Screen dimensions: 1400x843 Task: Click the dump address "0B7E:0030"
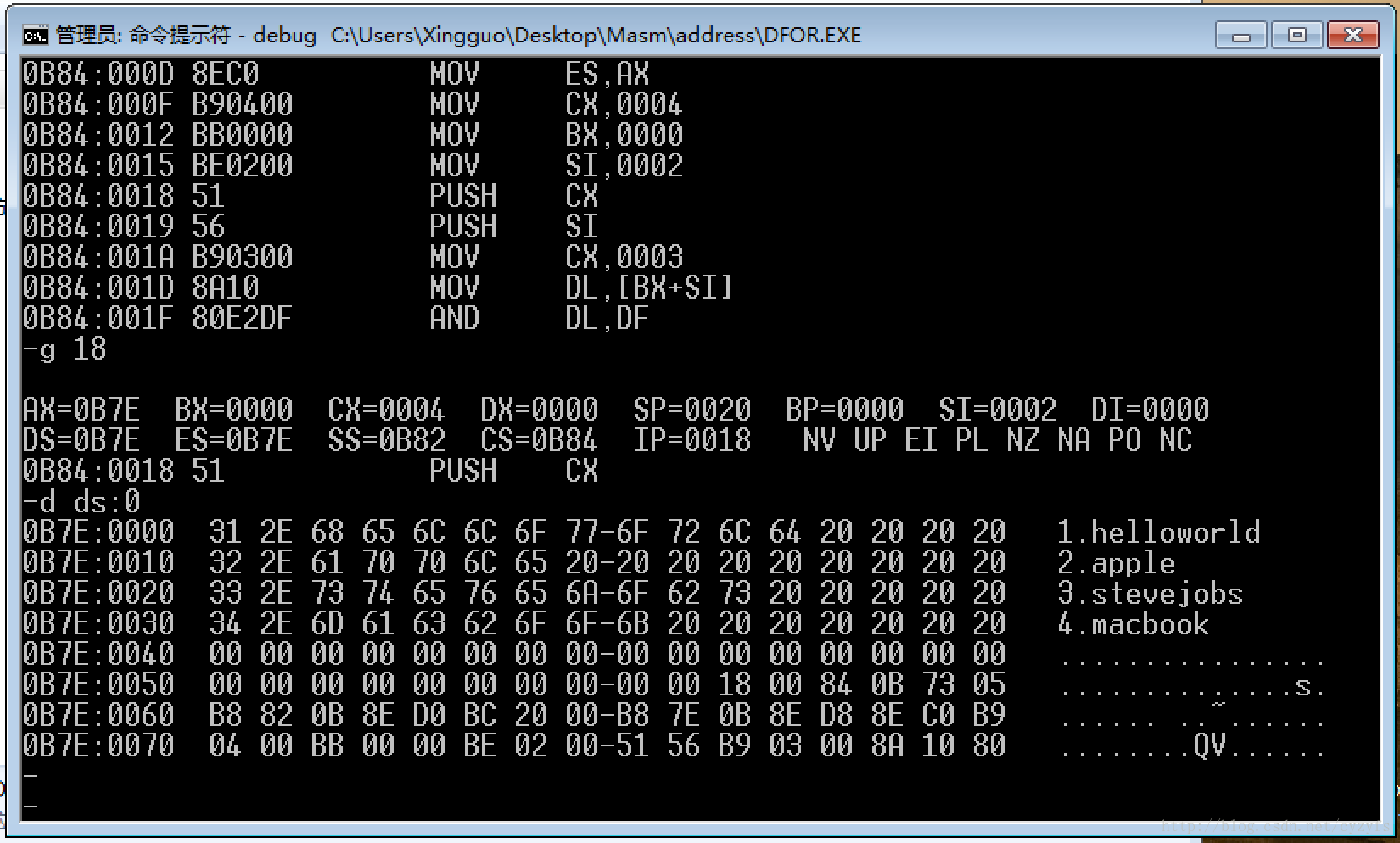tap(98, 624)
